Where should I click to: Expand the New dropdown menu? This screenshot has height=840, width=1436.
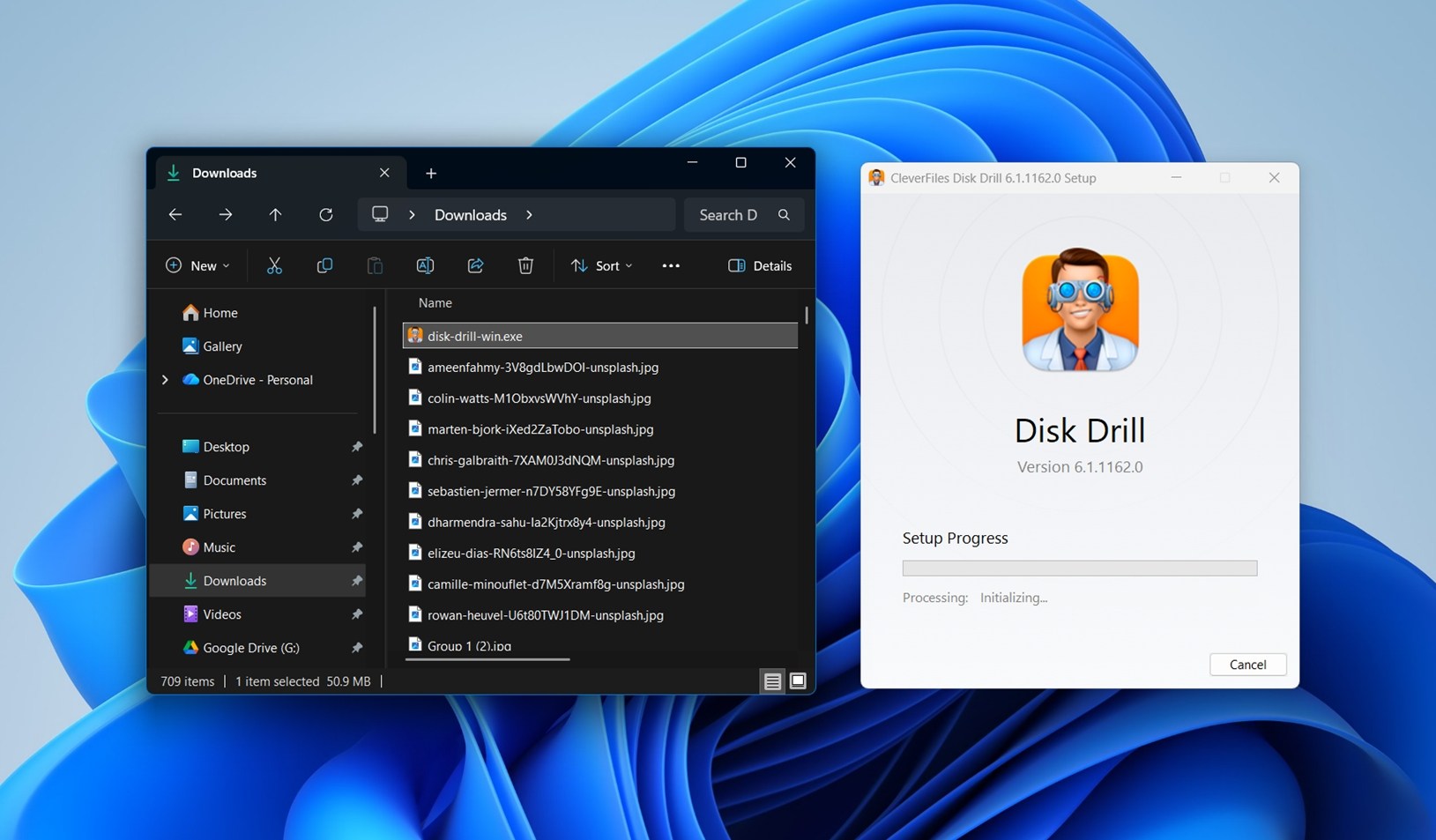(197, 265)
